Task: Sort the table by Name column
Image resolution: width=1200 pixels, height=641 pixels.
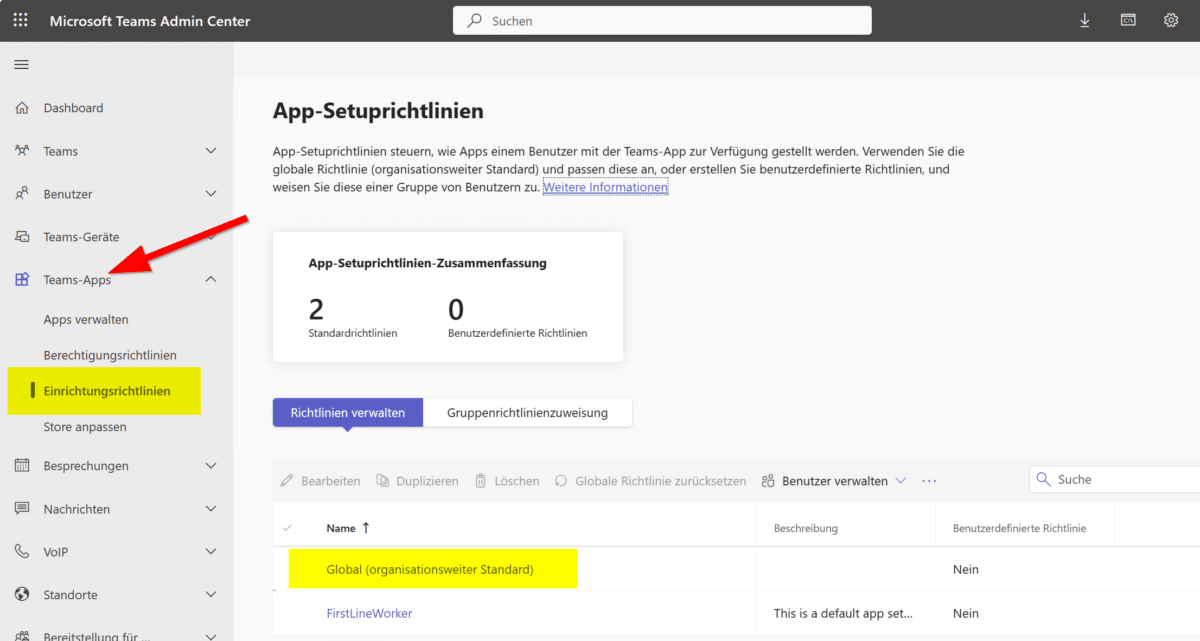Action: 341,528
